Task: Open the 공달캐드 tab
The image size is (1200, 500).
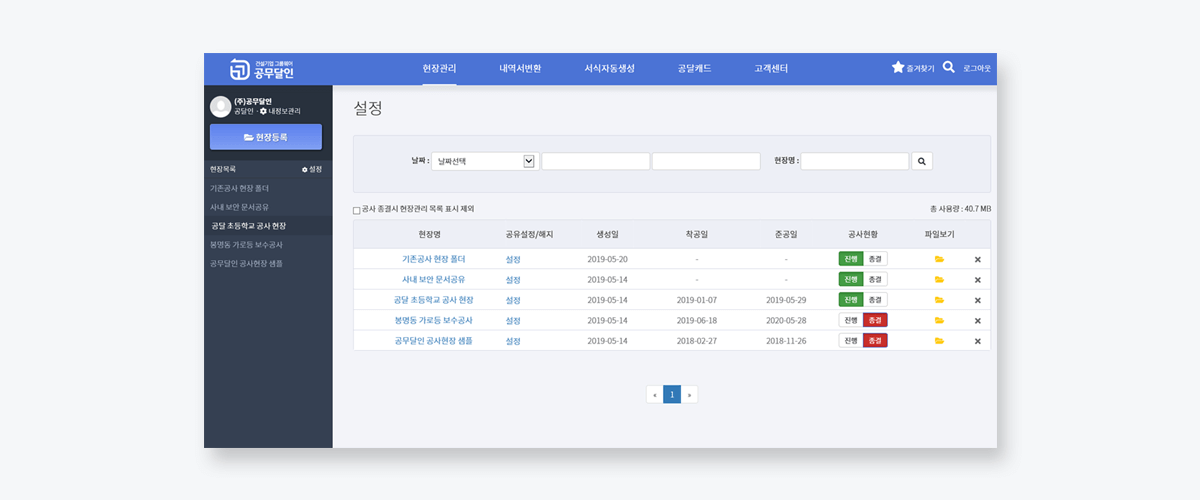Action: 694,68
